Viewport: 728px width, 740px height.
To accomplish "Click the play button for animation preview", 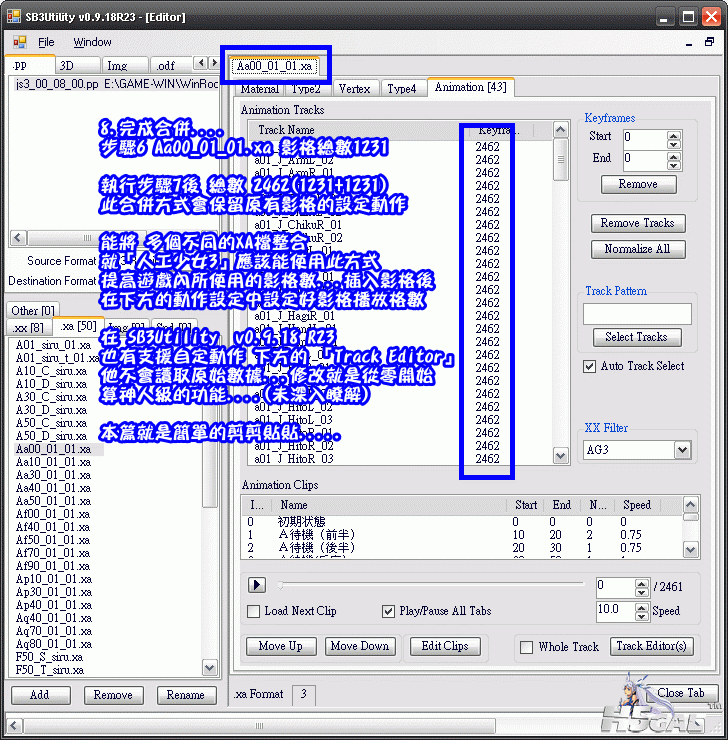I will (257, 585).
